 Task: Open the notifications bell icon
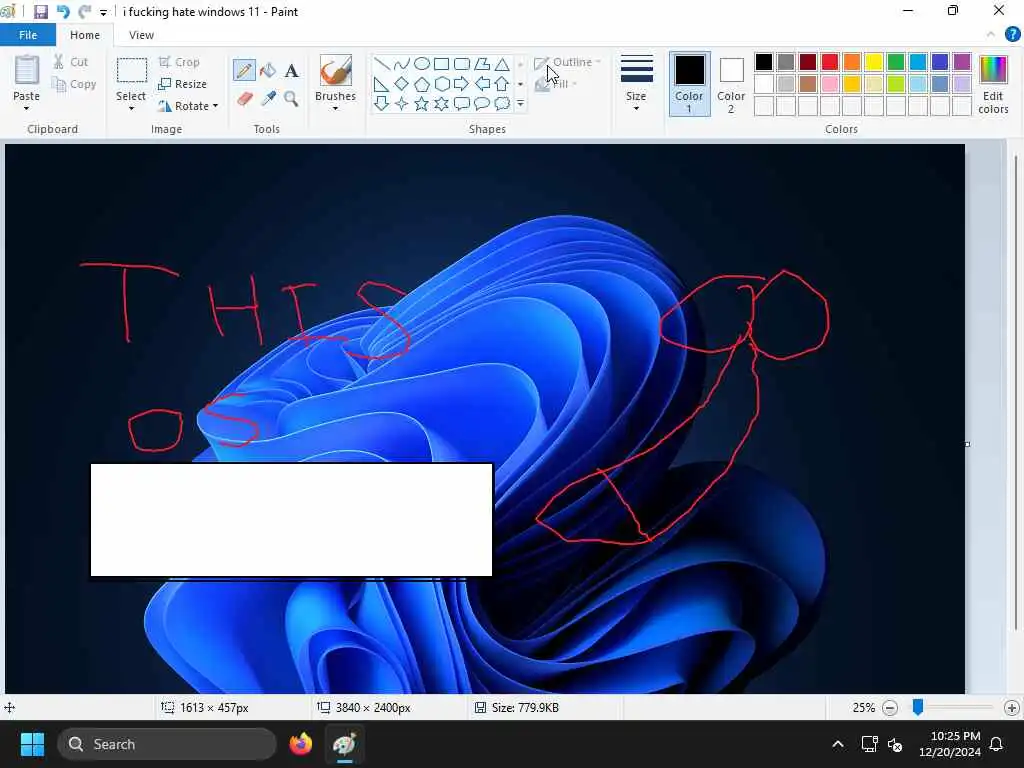pyautogui.click(x=996, y=744)
